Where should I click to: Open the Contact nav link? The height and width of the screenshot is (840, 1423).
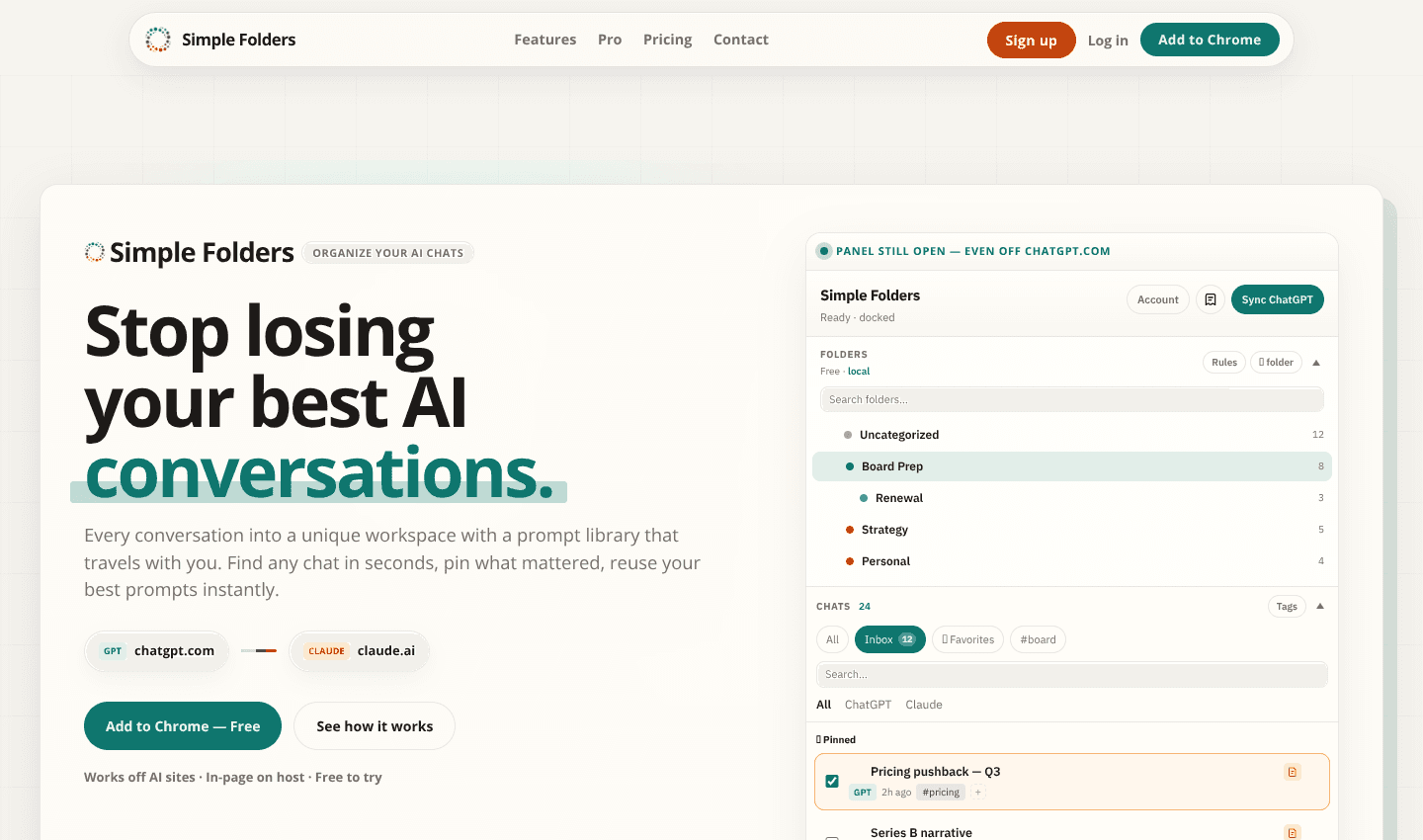741,40
